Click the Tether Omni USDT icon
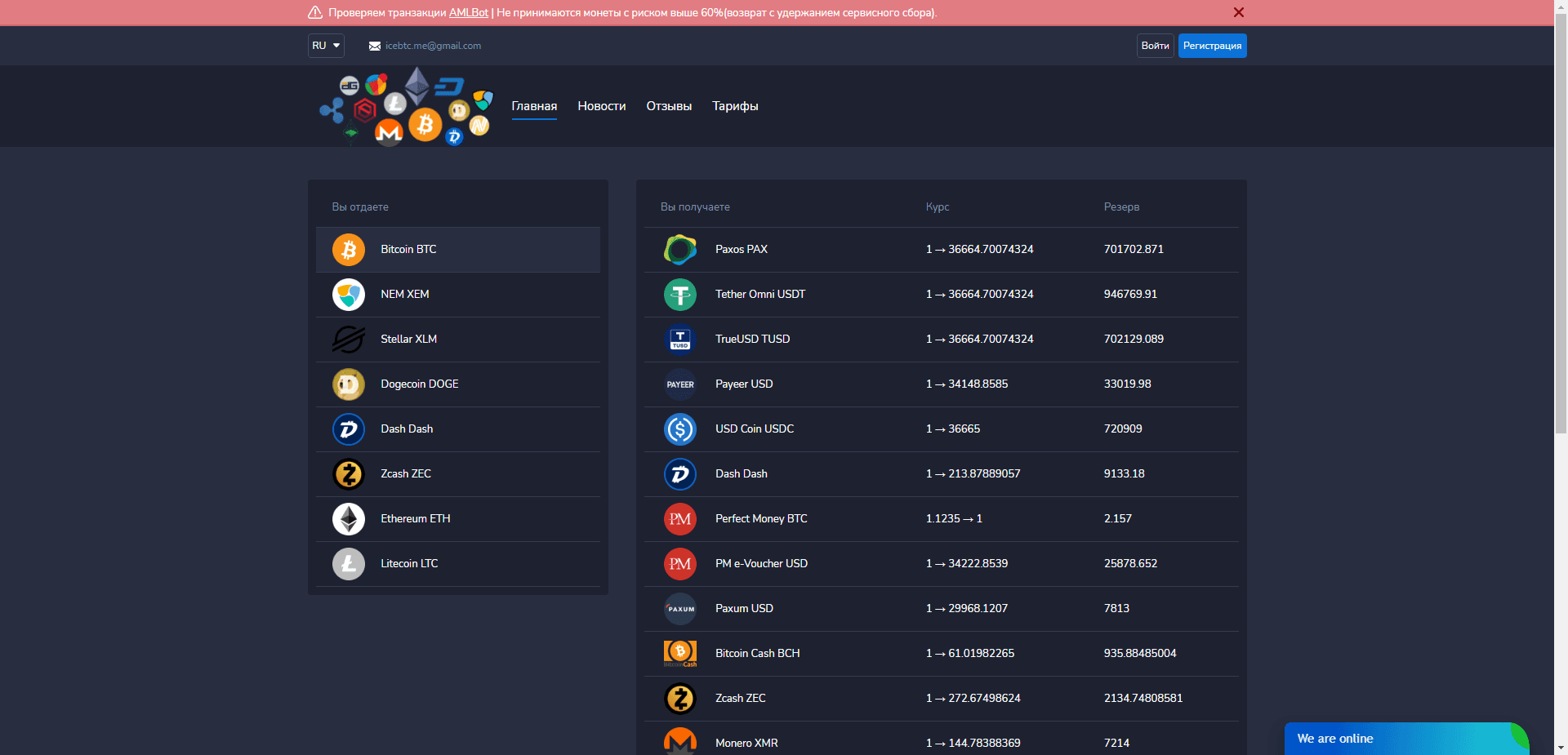Image resolution: width=1568 pixels, height=755 pixels. (679, 295)
